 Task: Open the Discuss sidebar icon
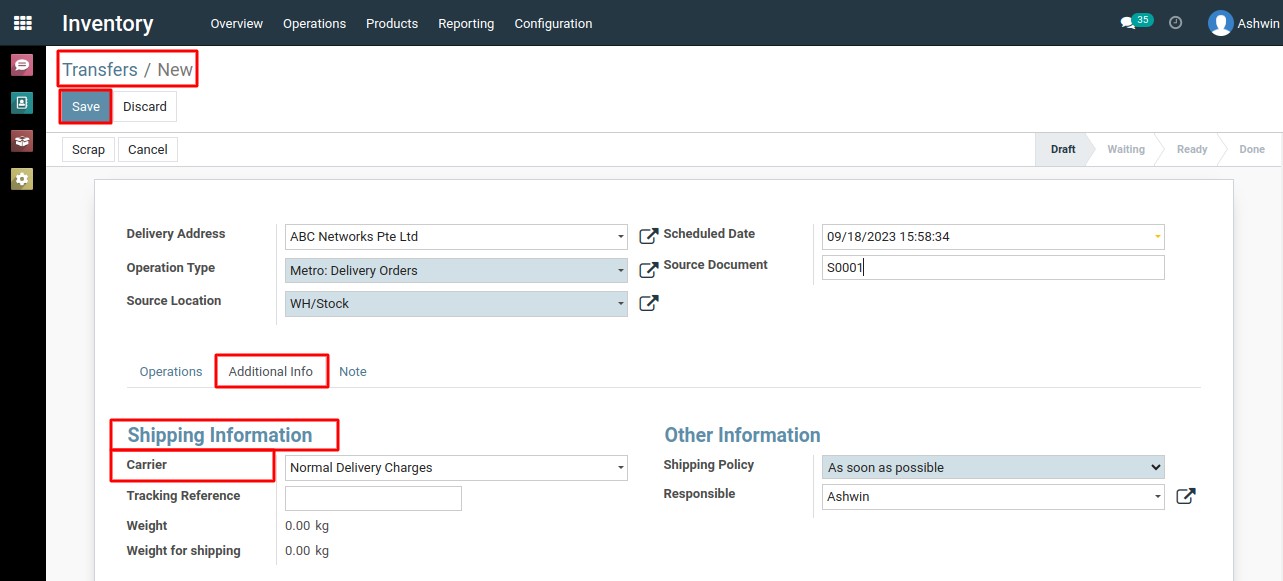click(x=22, y=65)
